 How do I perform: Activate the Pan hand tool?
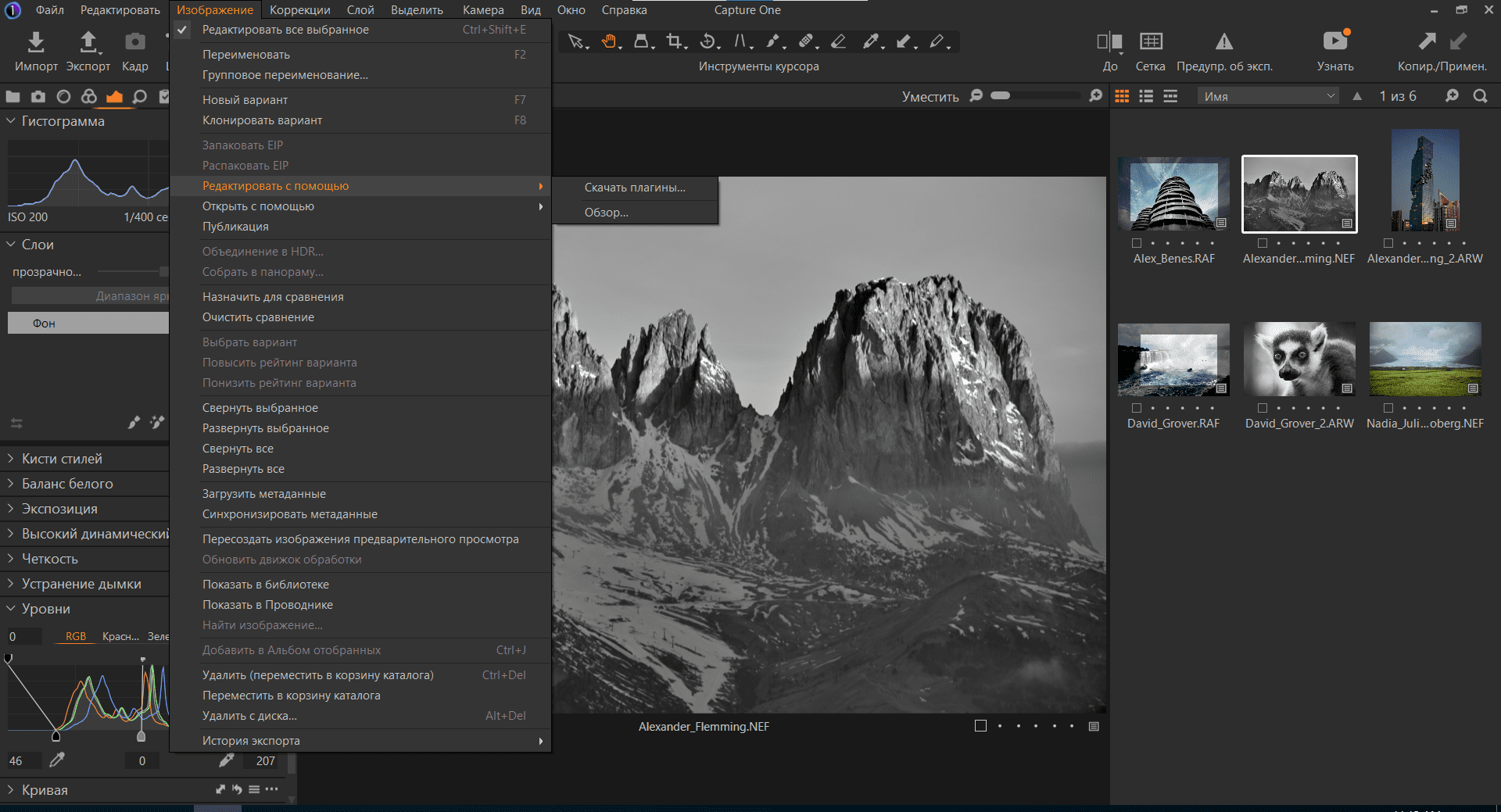click(x=609, y=41)
